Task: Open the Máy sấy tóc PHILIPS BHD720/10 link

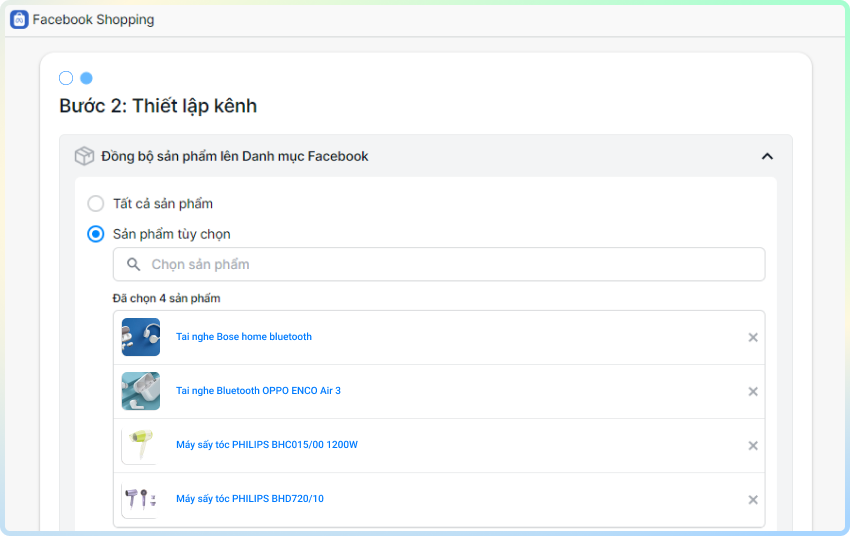Action: pos(250,499)
